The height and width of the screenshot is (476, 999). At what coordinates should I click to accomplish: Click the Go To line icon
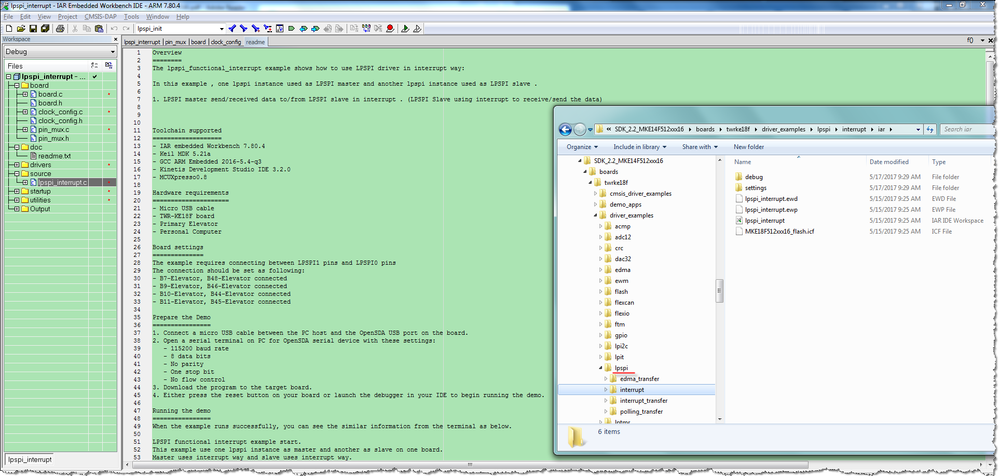[x=279, y=29]
